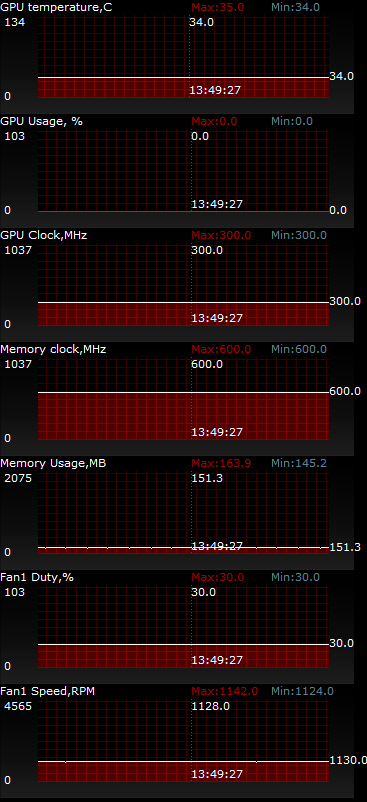Click the Memory Usage,MB graph label

click(x=53, y=463)
